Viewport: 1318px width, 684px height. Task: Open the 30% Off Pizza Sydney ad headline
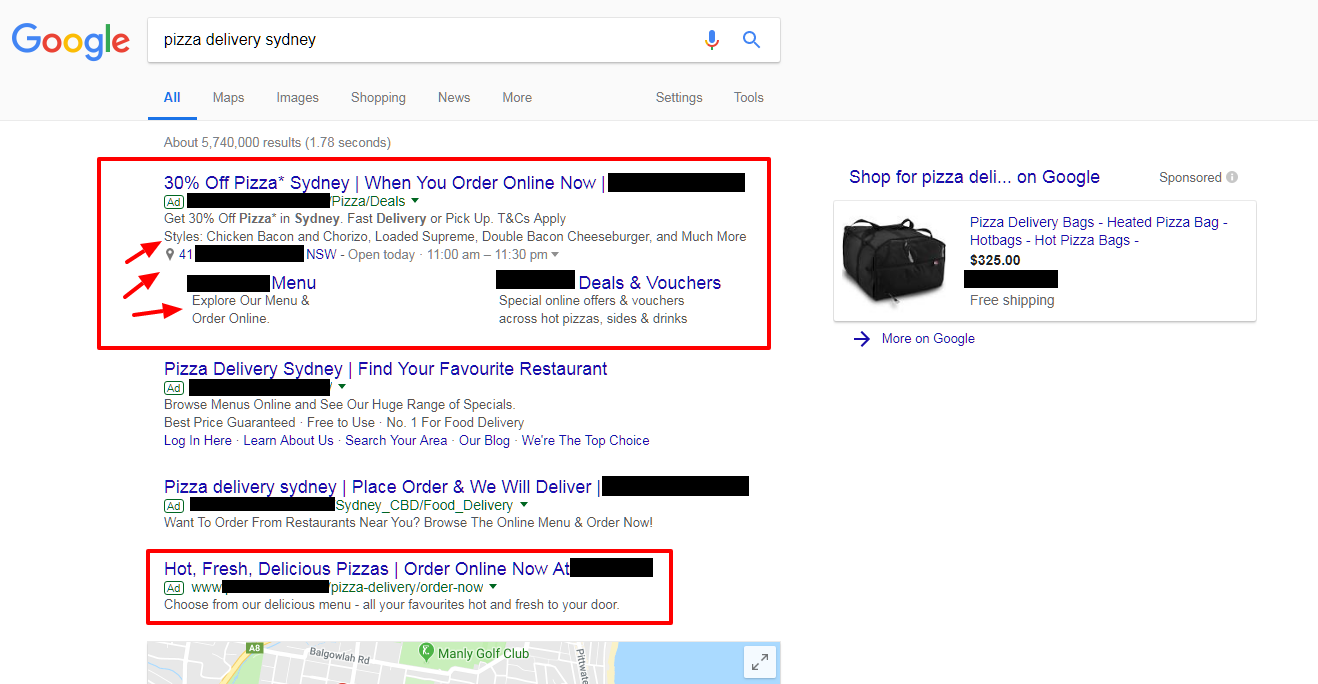point(385,183)
